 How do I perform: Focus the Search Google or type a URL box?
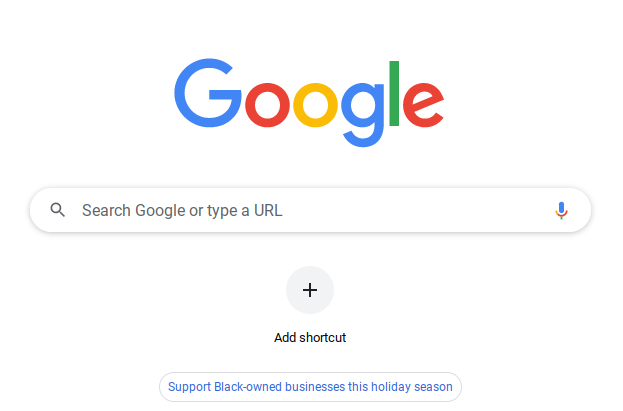pyautogui.click(x=310, y=210)
